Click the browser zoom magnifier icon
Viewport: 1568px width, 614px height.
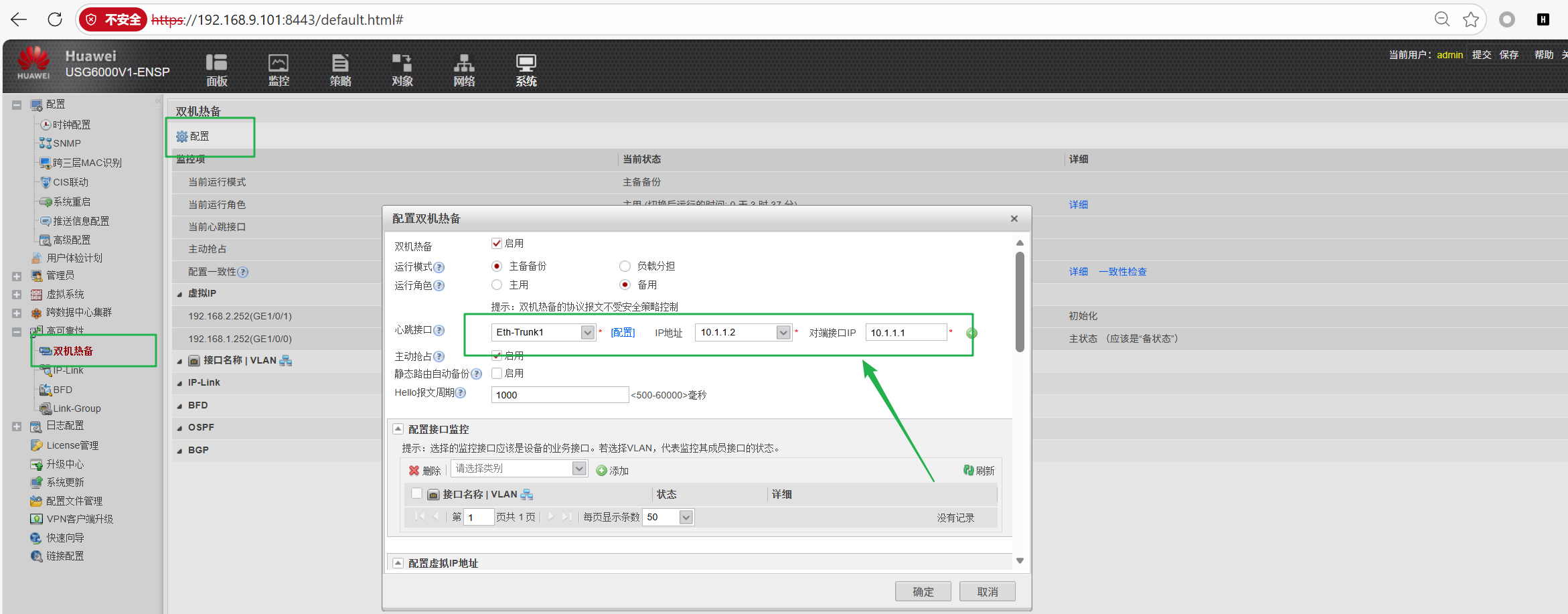[1442, 19]
